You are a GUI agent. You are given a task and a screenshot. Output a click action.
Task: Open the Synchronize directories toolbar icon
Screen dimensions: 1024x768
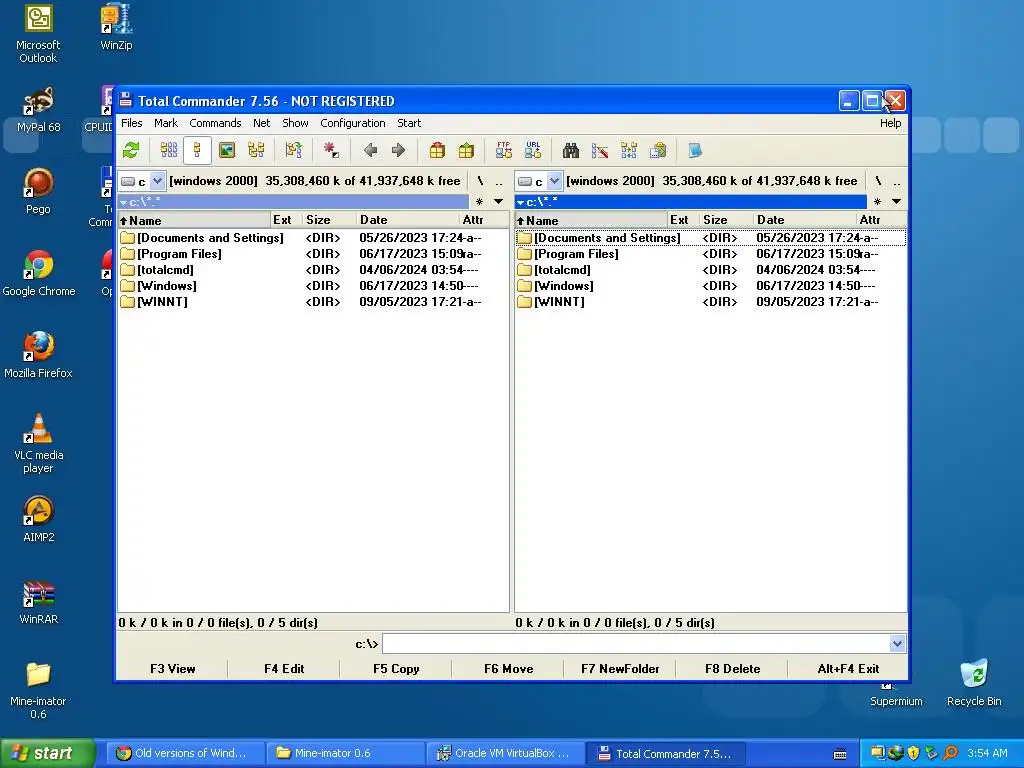[x=629, y=151]
